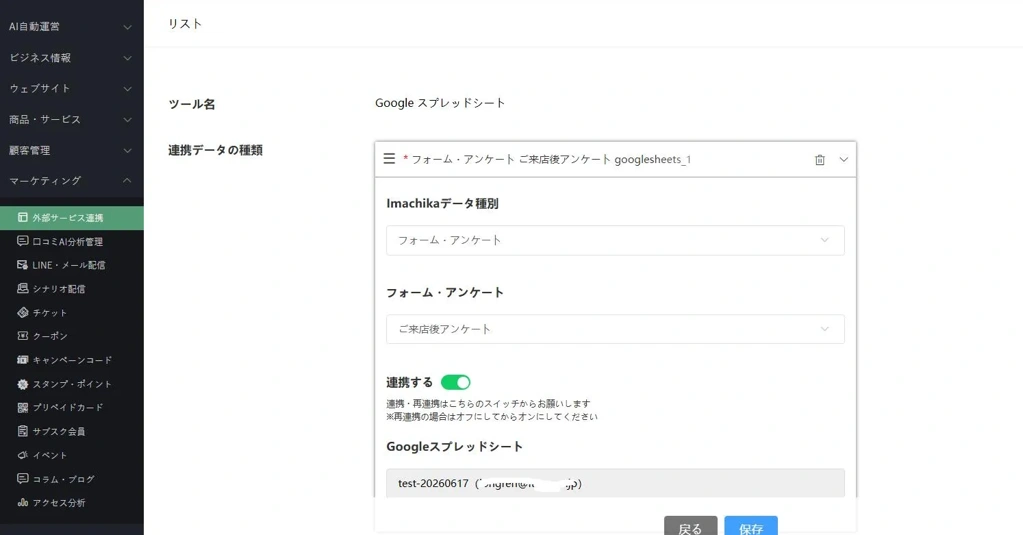Click the クーポン coupon icon

coord(23,336)
